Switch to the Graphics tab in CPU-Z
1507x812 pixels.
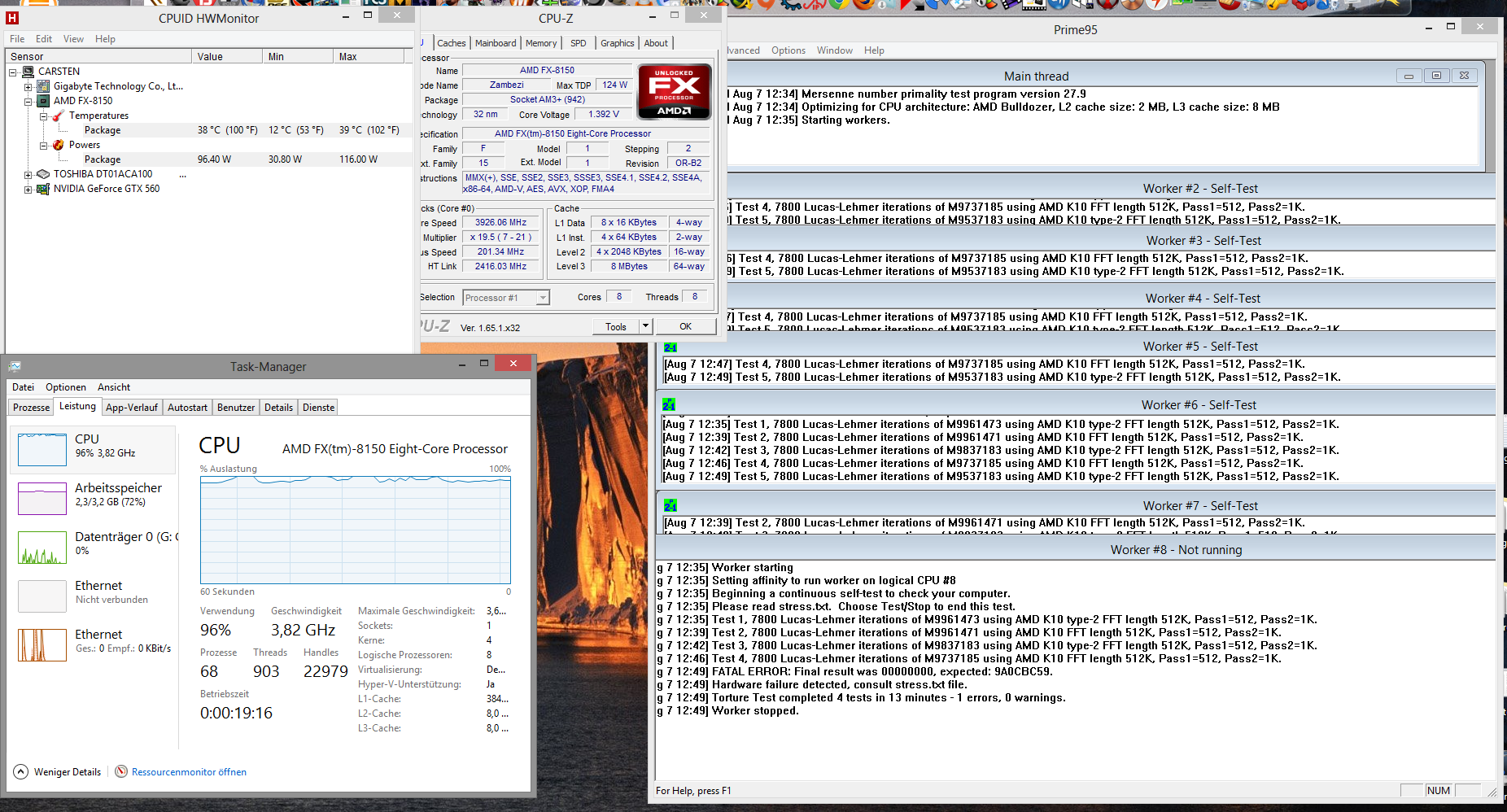[618, 43]
